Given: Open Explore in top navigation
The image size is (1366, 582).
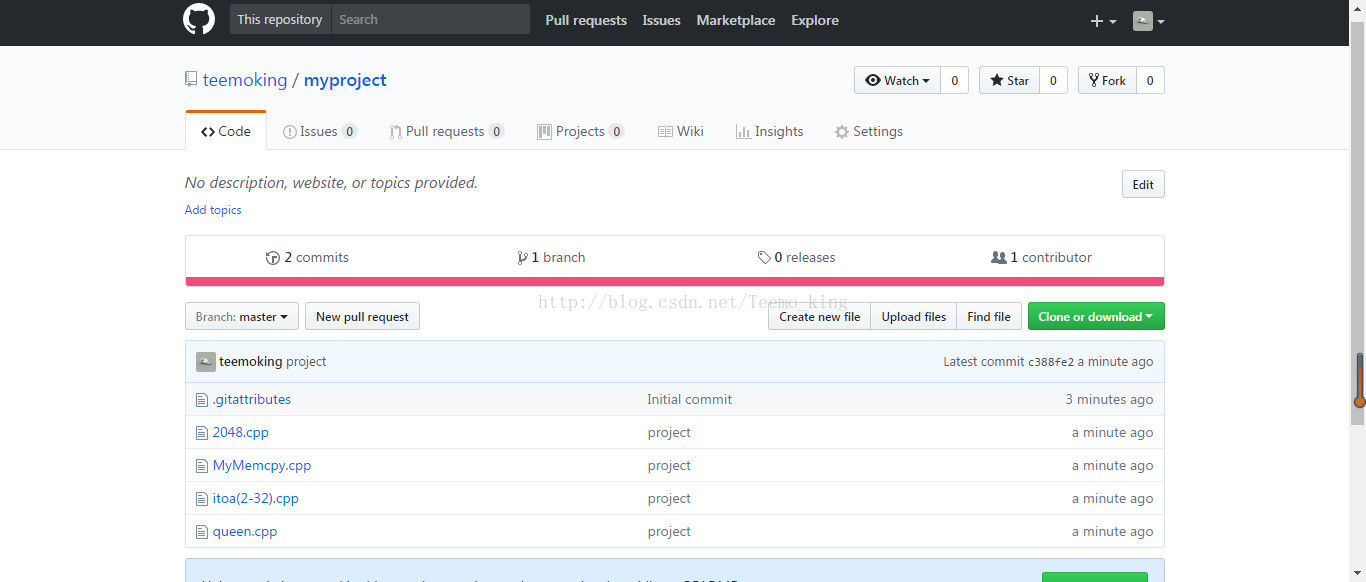Looking at the screenshot, I should click(815, 20).
